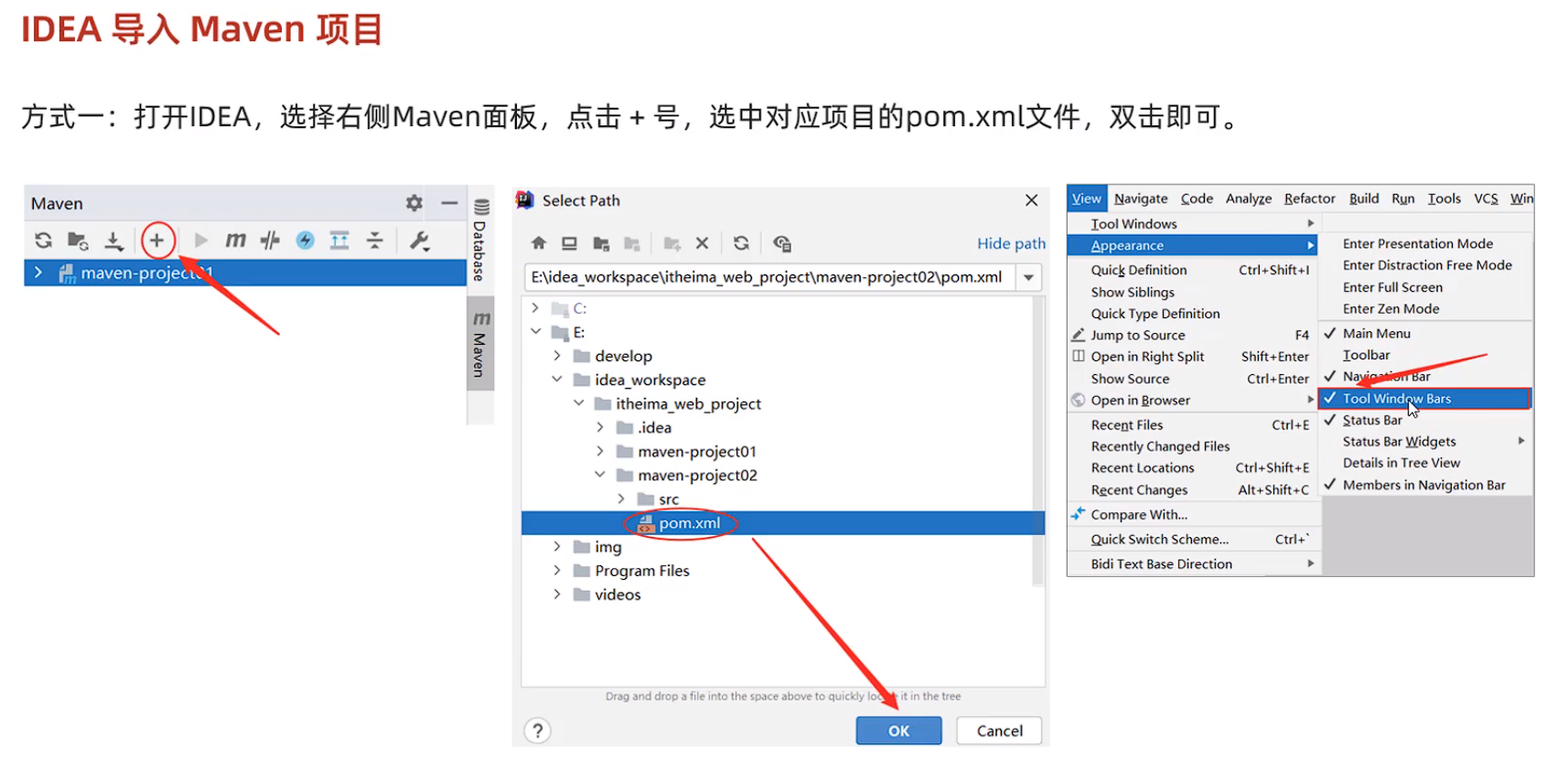Collapse the E: drive node
This screenshot has width=1568, height=760.
[535, 332]
